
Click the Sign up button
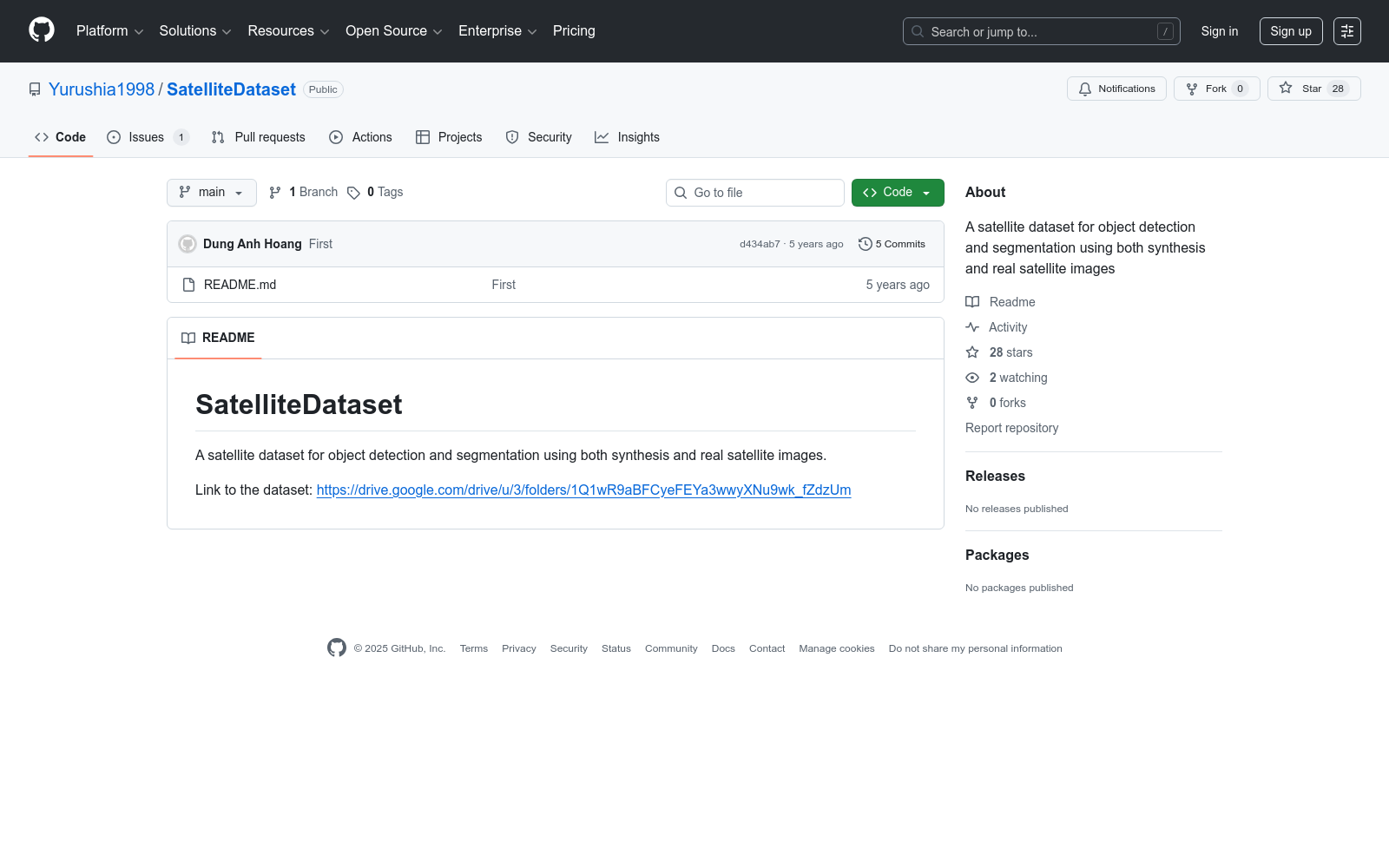tap(1291, 31)
